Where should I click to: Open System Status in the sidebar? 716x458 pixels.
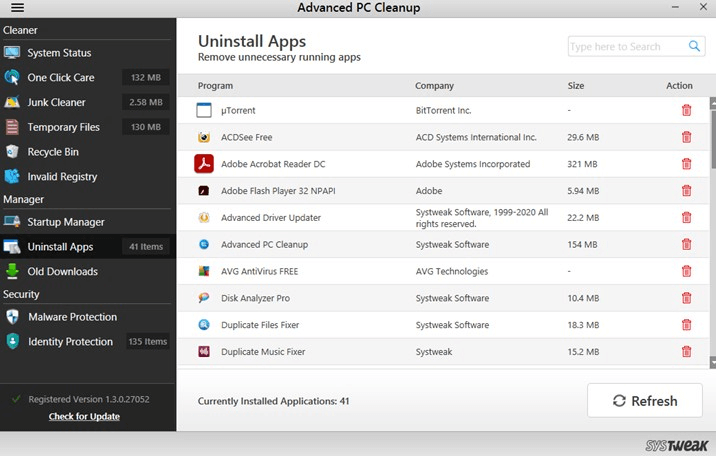tap(59, 53)
